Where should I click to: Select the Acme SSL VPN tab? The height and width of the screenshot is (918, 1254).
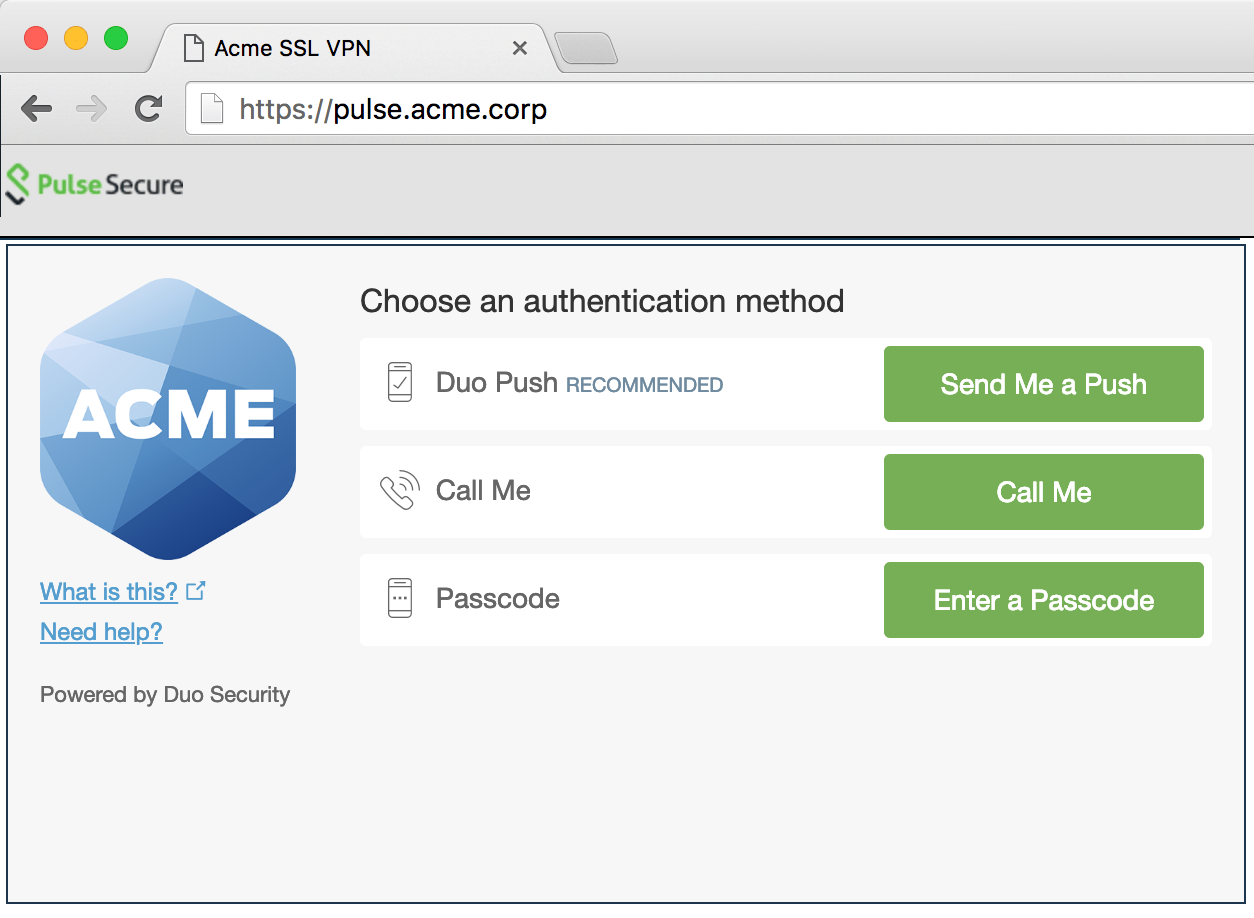click(x=350, y=48)
